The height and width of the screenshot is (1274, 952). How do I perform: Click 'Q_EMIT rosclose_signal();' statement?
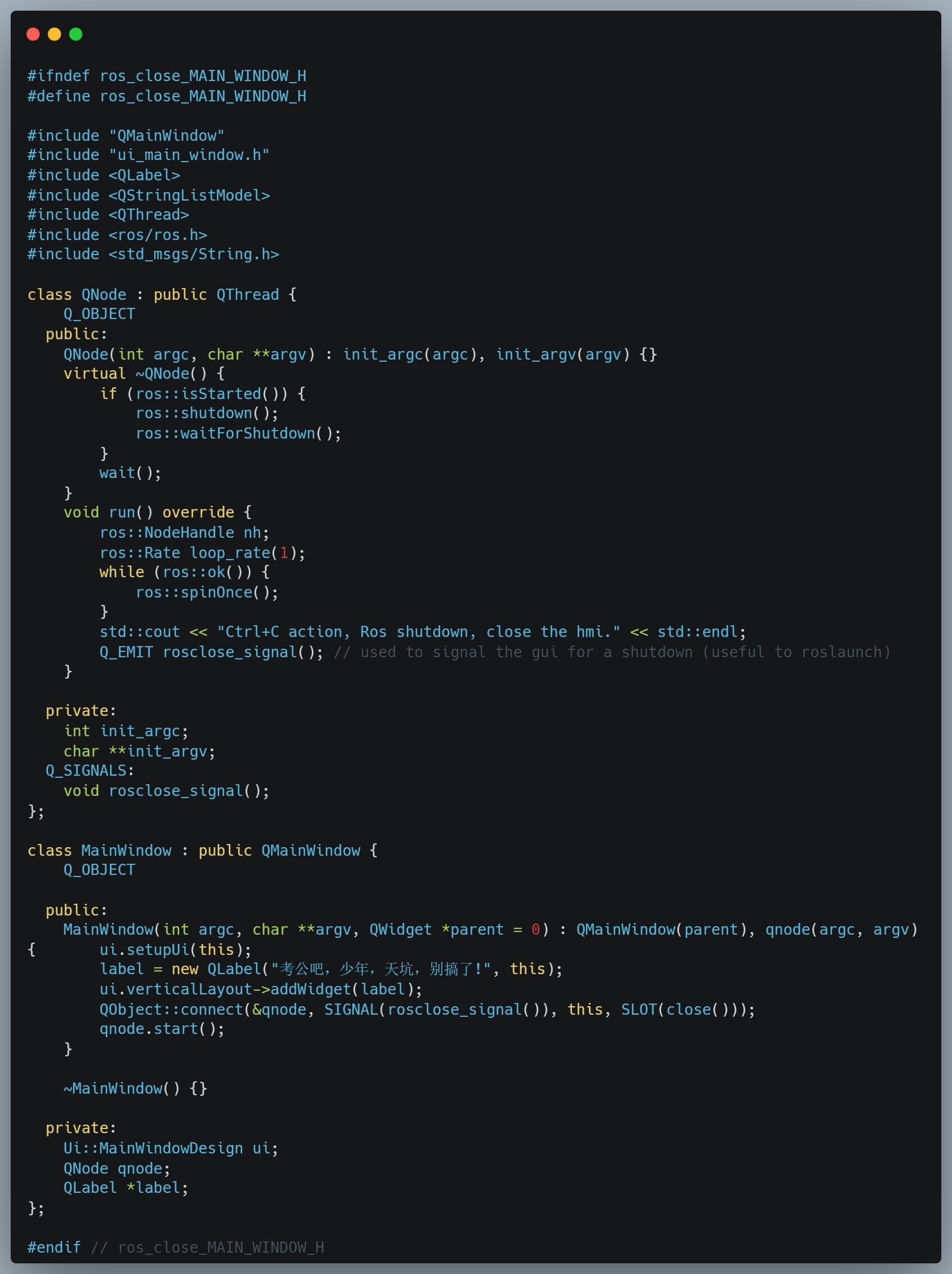(x=212, y=652)
